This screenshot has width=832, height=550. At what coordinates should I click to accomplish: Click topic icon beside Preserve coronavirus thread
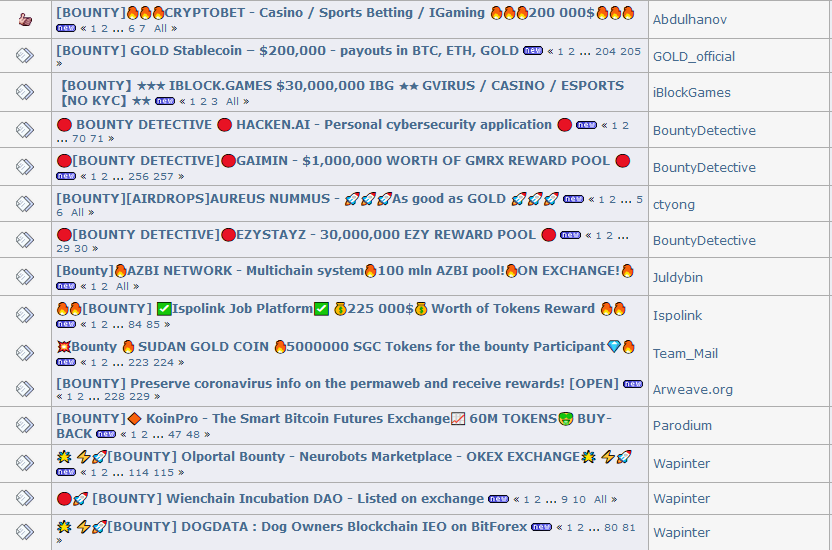25,389
